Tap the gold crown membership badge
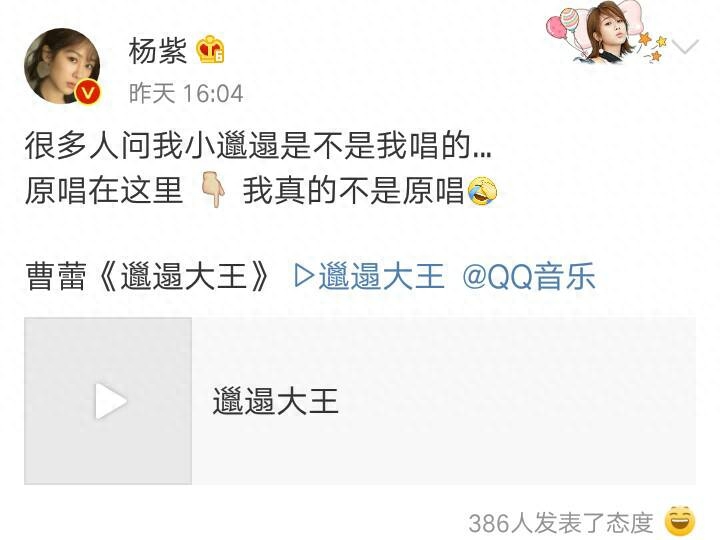This screenshot has width=720, height=540. coord(210,50)
